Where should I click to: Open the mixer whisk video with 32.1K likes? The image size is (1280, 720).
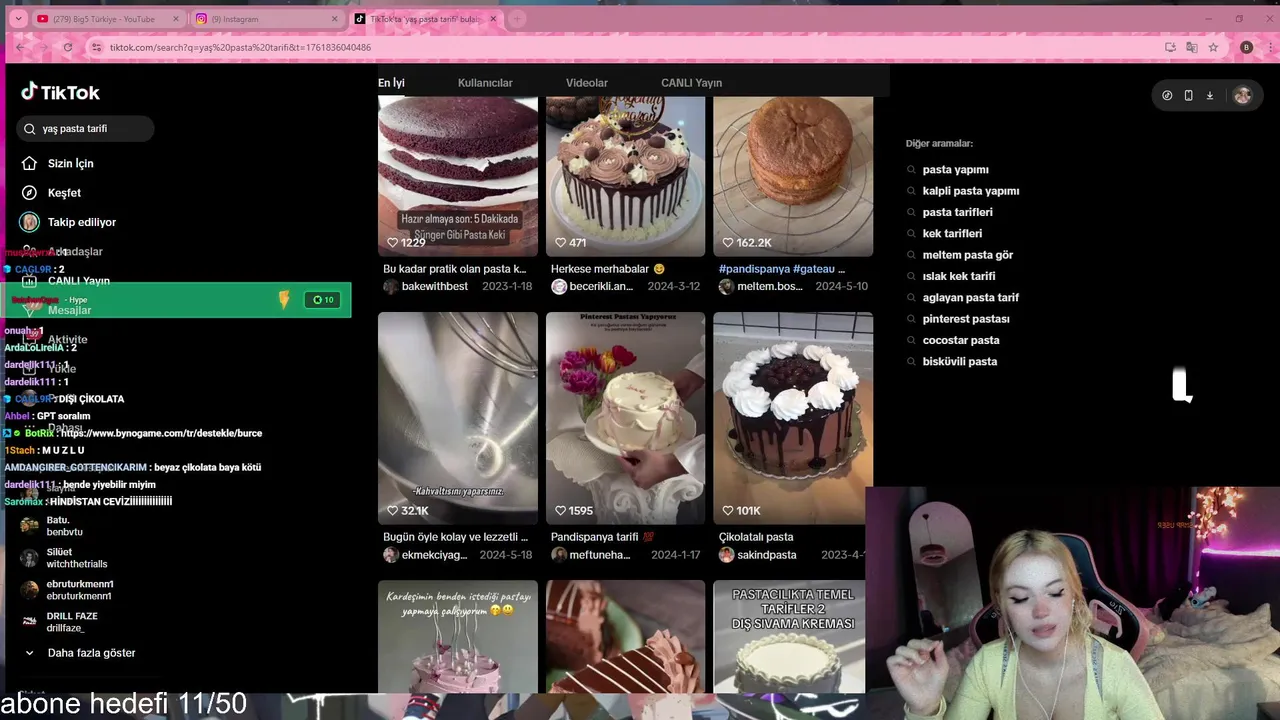(458, 418)
